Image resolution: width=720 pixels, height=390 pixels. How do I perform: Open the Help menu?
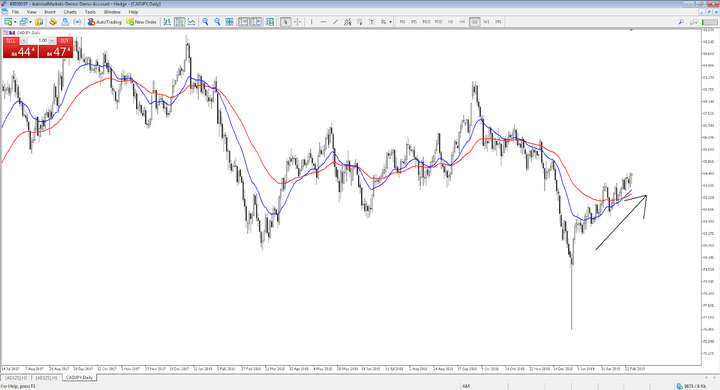[133, 12]
